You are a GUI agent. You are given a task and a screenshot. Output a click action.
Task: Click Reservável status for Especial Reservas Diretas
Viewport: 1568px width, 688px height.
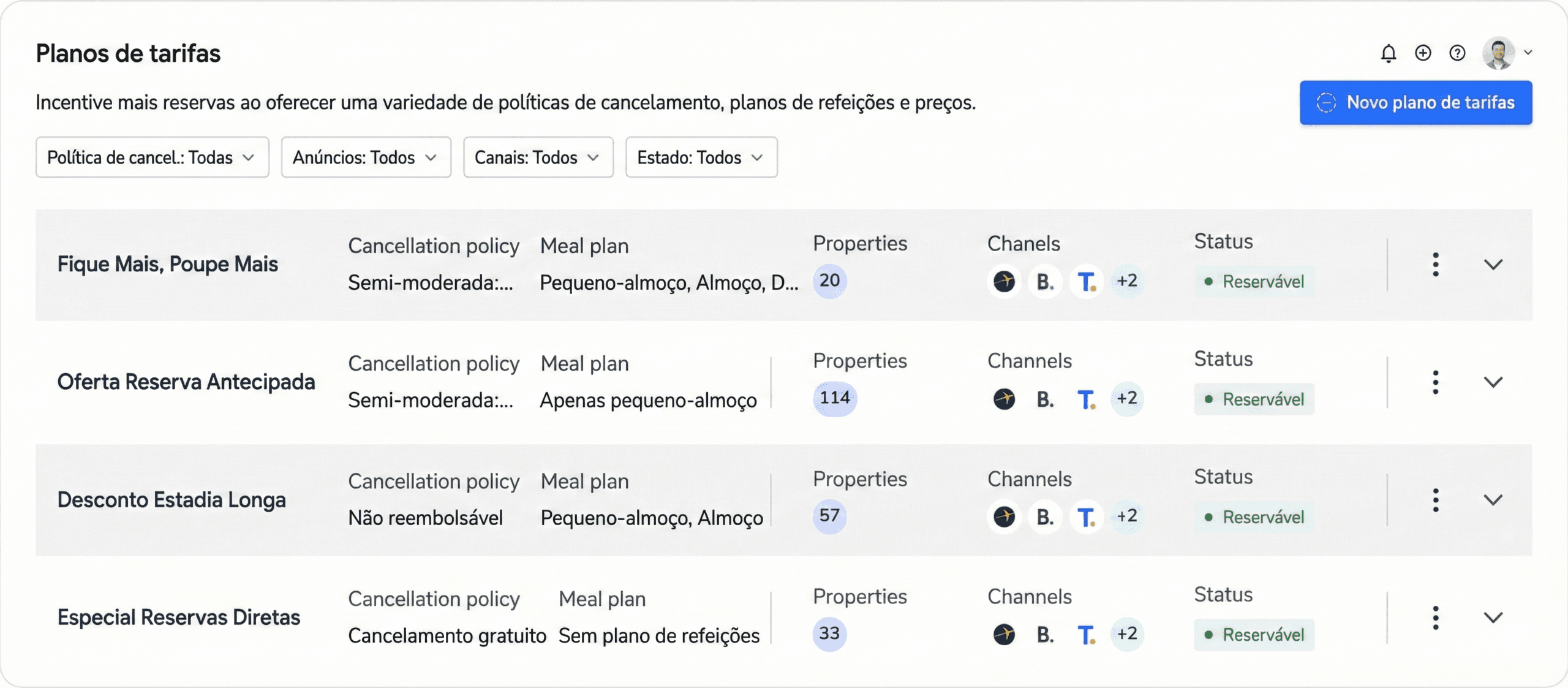click(1254, 634)
